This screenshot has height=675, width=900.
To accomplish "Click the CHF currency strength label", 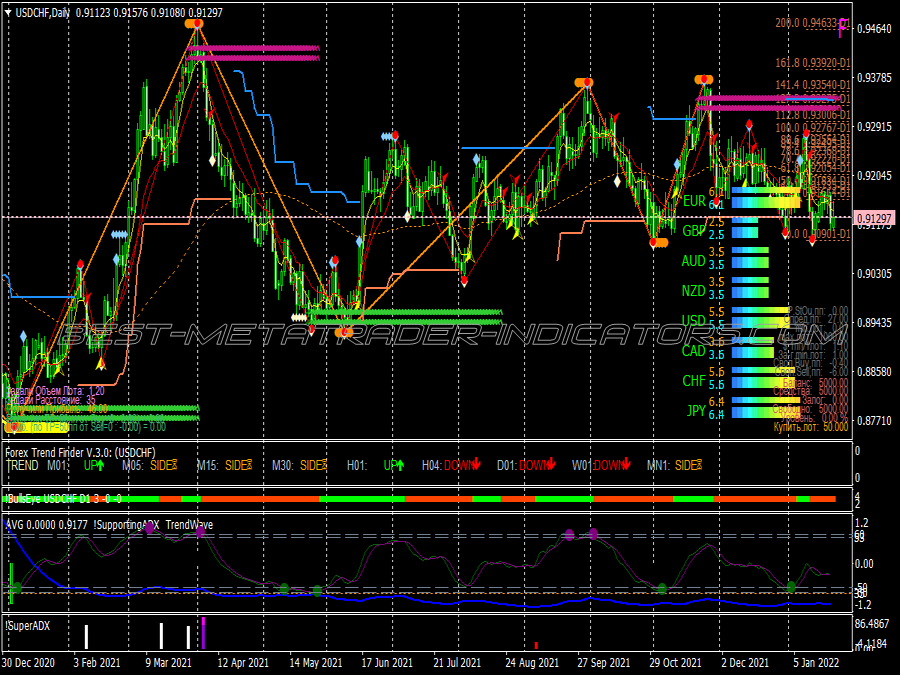I will click(x=694, y=381).
